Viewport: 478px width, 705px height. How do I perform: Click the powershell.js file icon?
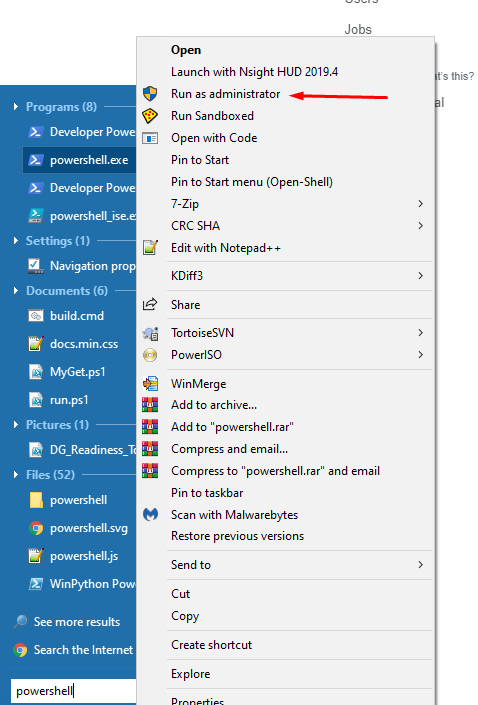(36, 556)
